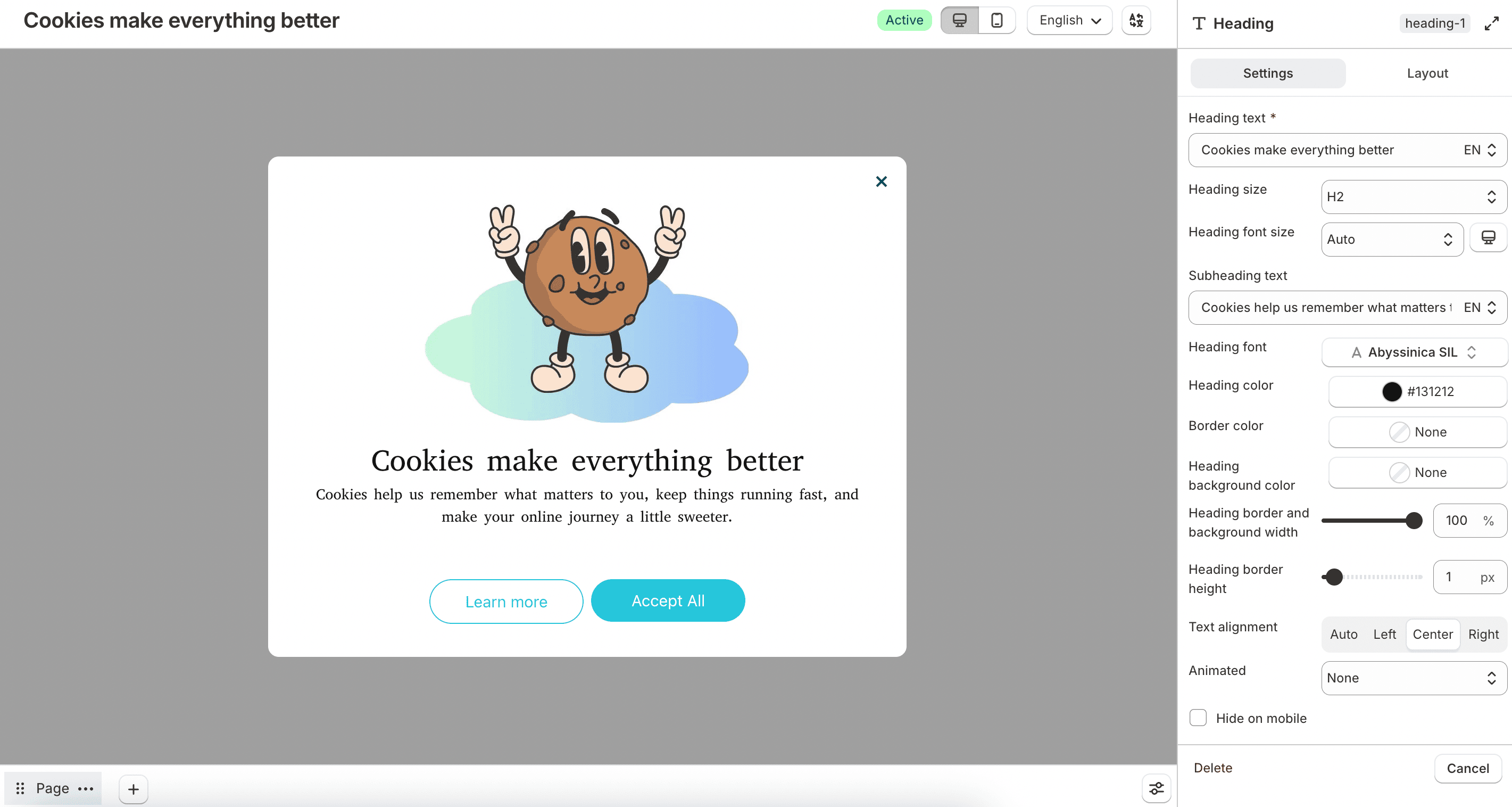Open the Heading color #131212 swatch

pos(1417,392)
